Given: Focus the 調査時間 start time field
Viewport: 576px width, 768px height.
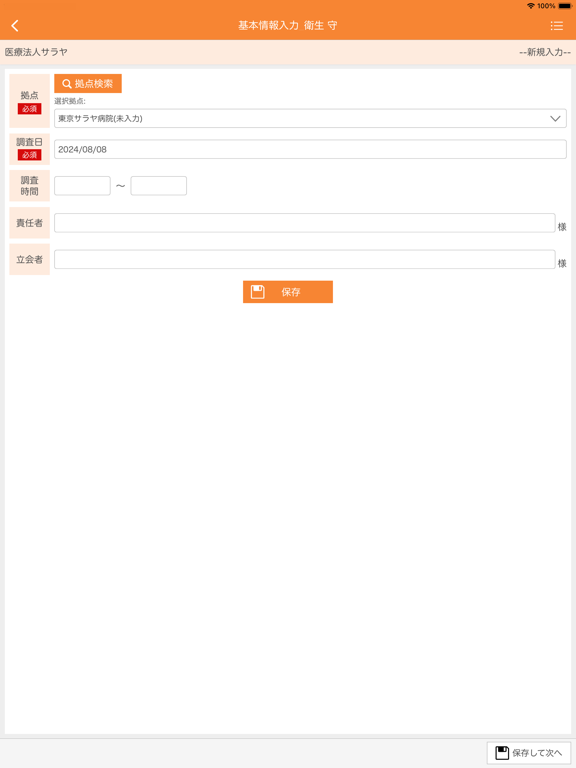Looking at the screenshot, I should click(x=82, y=186).
